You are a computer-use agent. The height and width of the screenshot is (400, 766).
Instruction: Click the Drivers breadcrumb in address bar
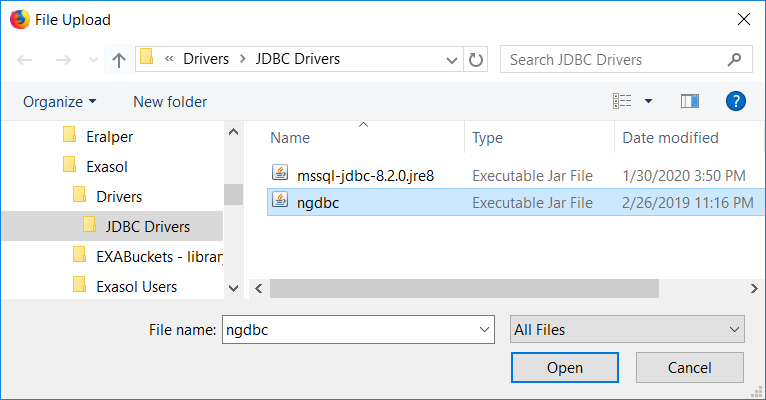(206, 59)
